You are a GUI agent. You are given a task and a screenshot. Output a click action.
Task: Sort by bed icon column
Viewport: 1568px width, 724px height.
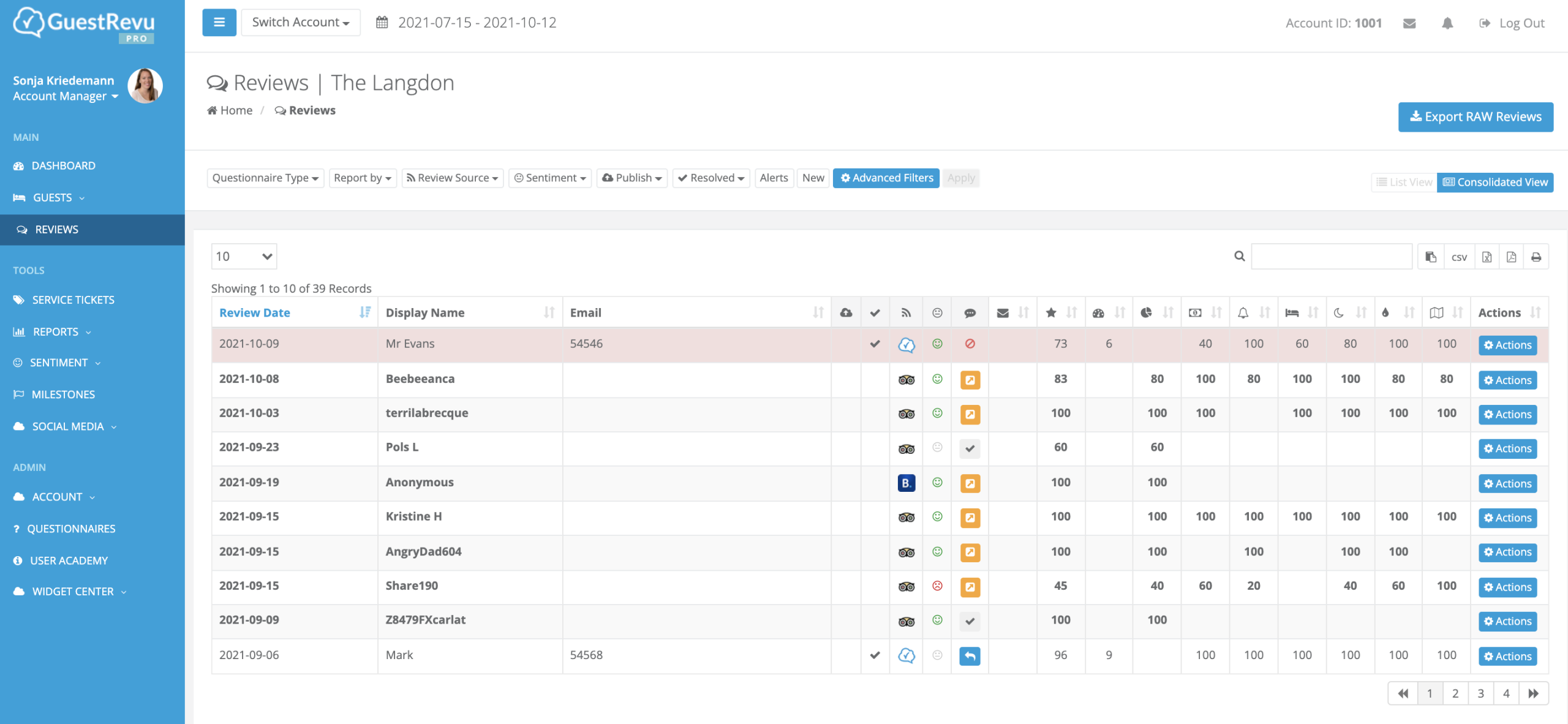click(x=1302, y=312)
